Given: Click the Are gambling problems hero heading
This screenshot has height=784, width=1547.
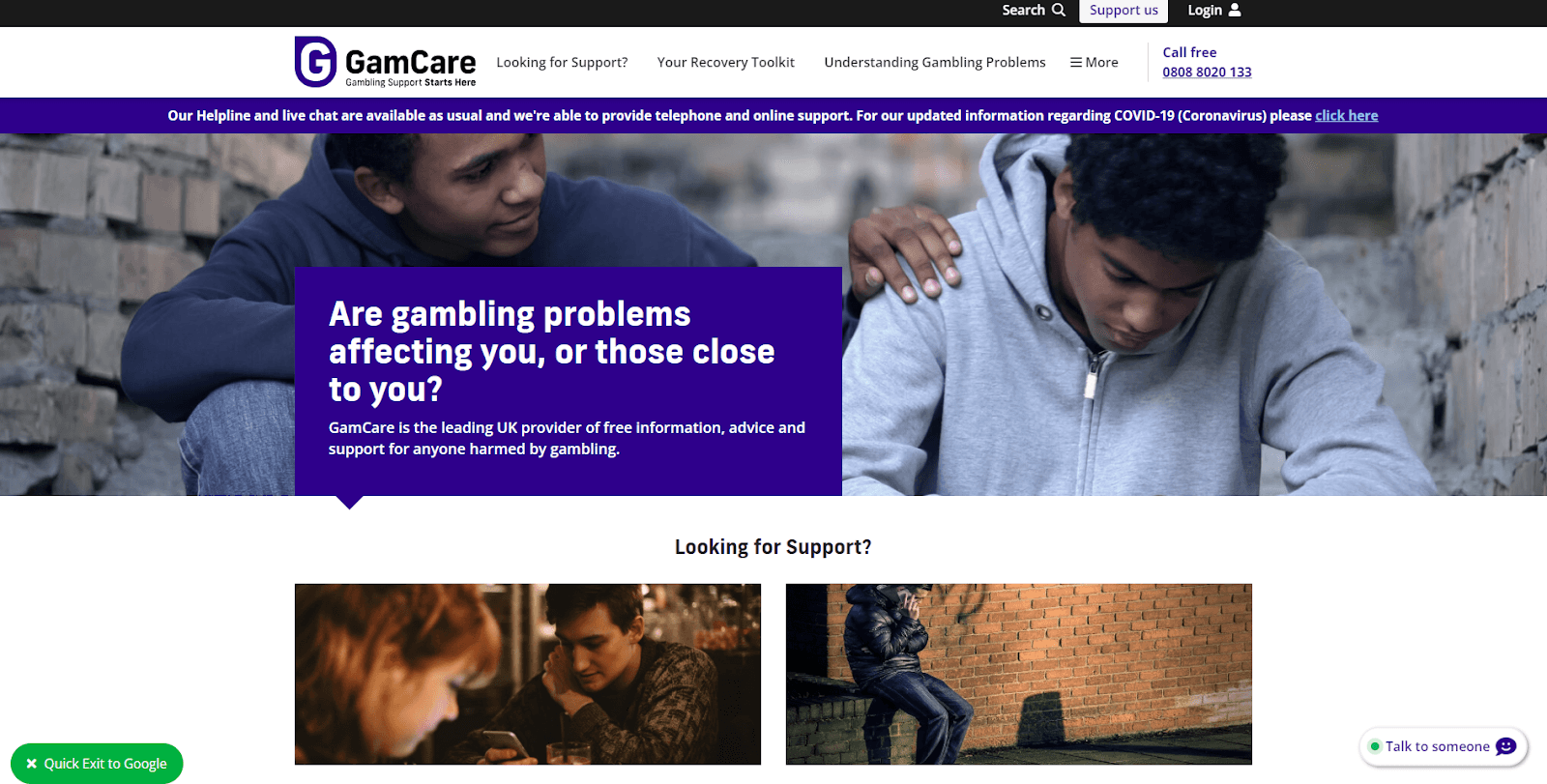Looking at the screenshot, I should pos(551,352).
